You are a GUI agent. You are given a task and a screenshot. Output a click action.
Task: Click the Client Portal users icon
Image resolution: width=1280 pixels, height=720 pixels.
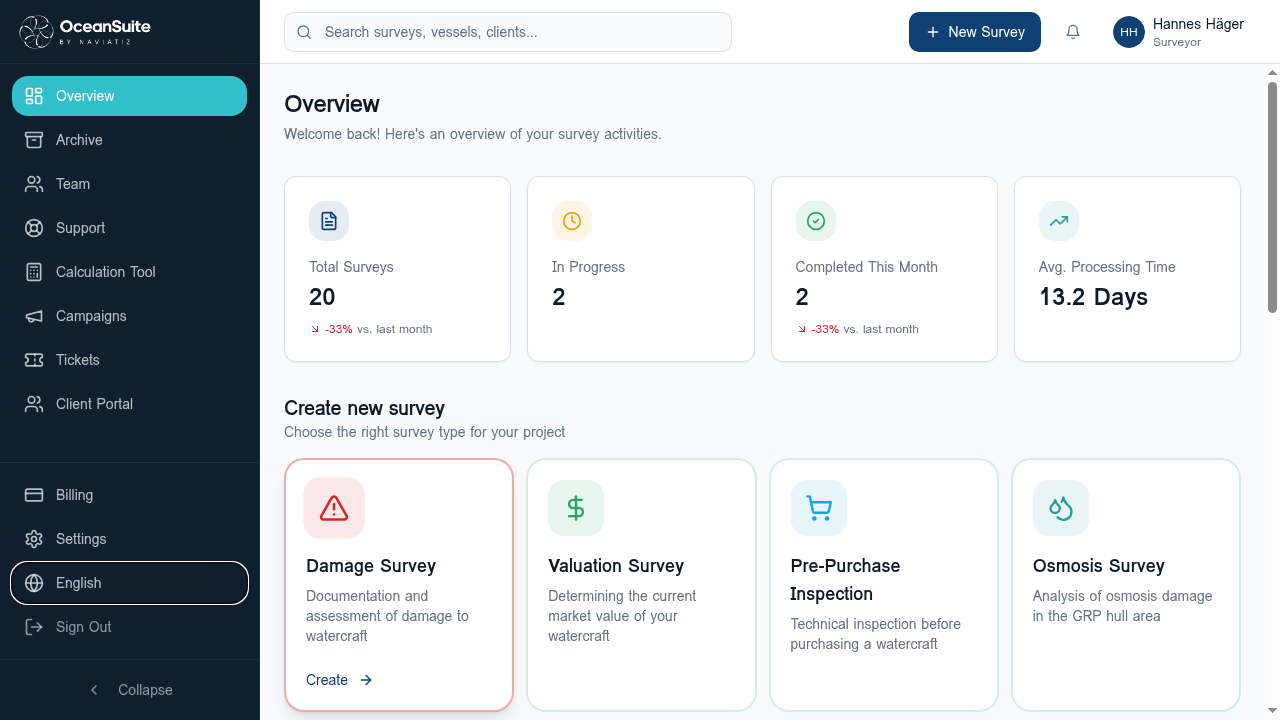(34, 404)
